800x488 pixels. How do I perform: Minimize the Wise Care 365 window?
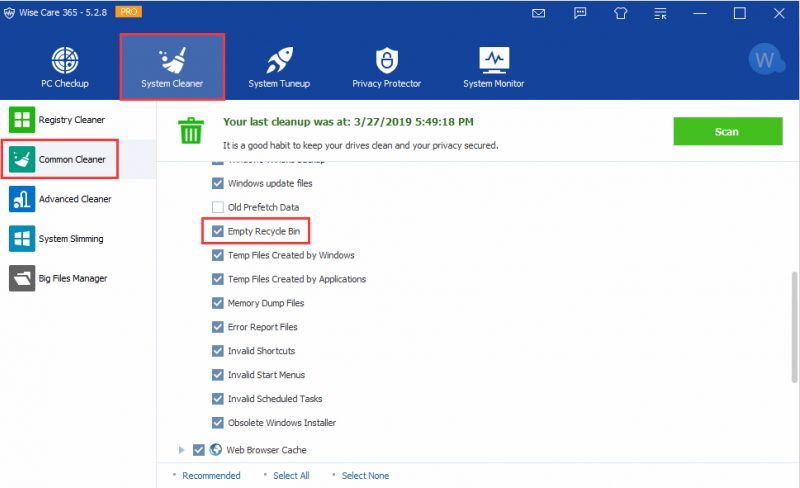[700, 13]
